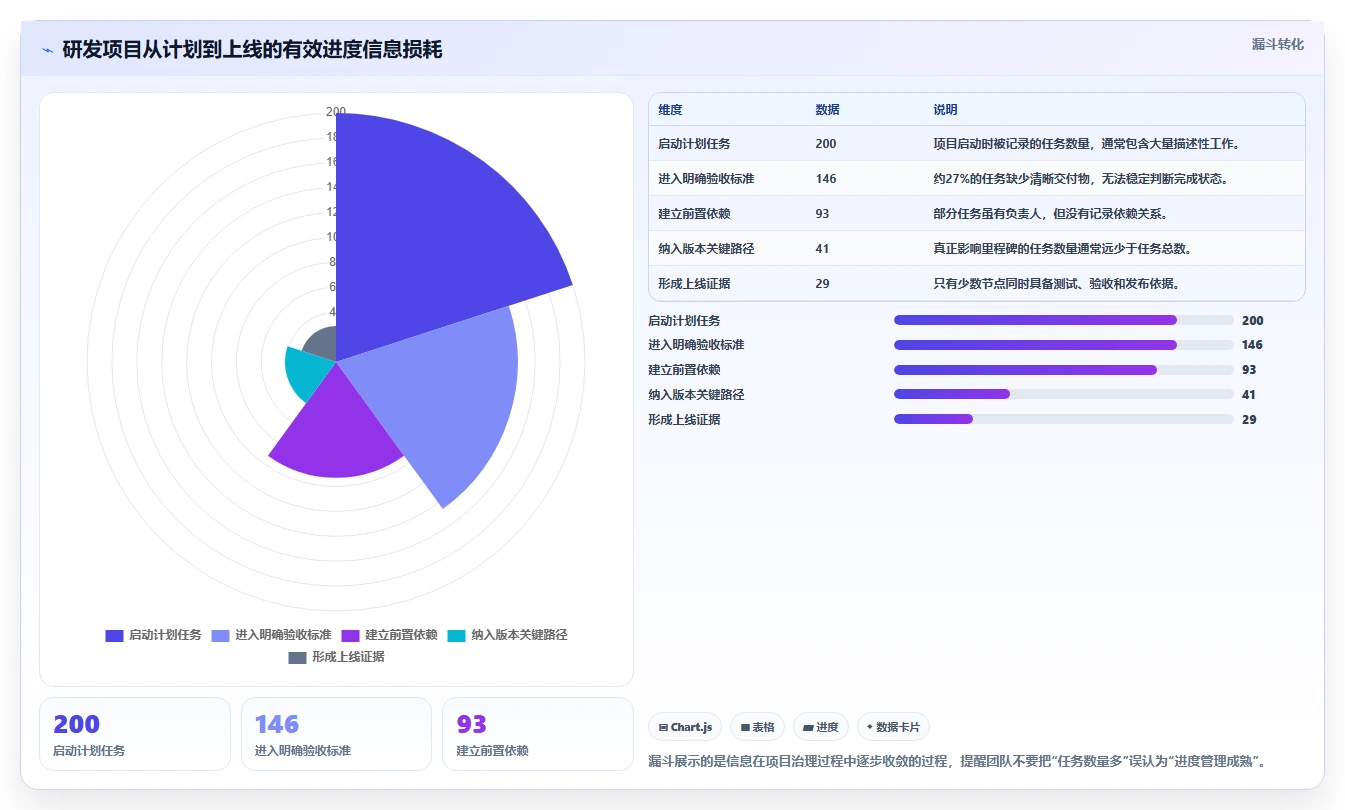This screenshot has height=810, width=1345.
Task: Click the progress bar for 建立前置依赖
Action: coord(1063,370)
